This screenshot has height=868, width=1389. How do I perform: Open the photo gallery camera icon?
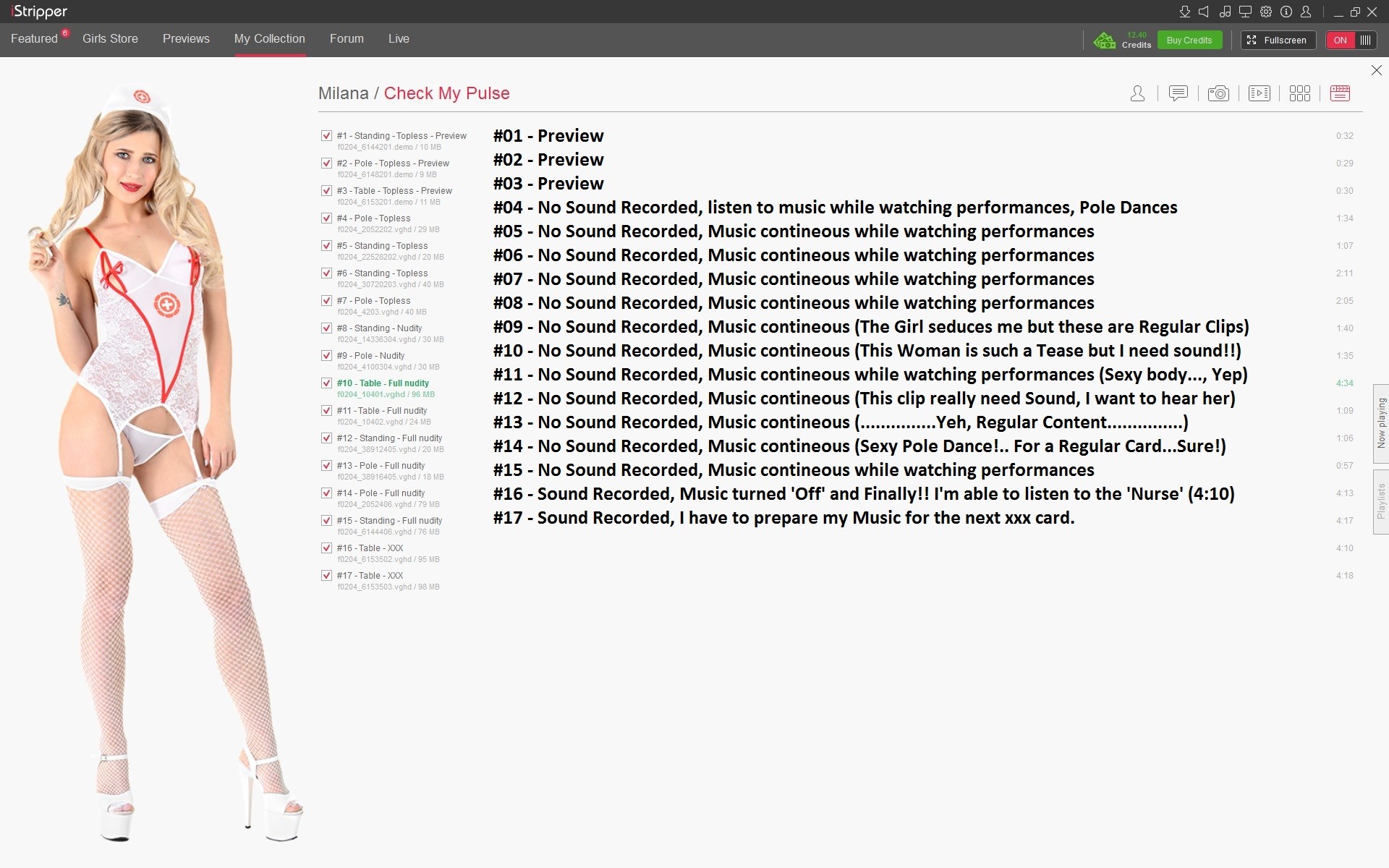click(x=1218, y=93)
